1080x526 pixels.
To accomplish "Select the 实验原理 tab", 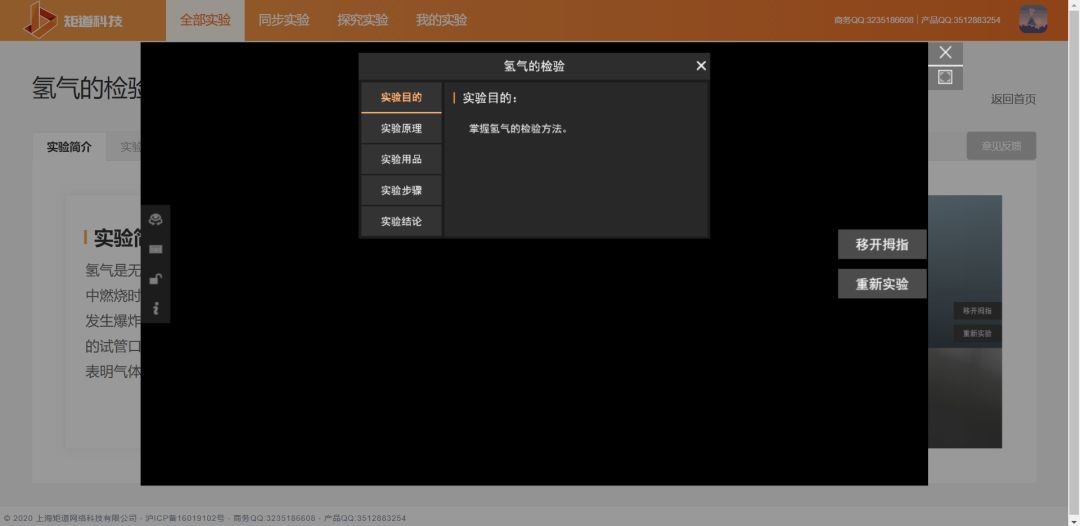I will coord(402,129).
